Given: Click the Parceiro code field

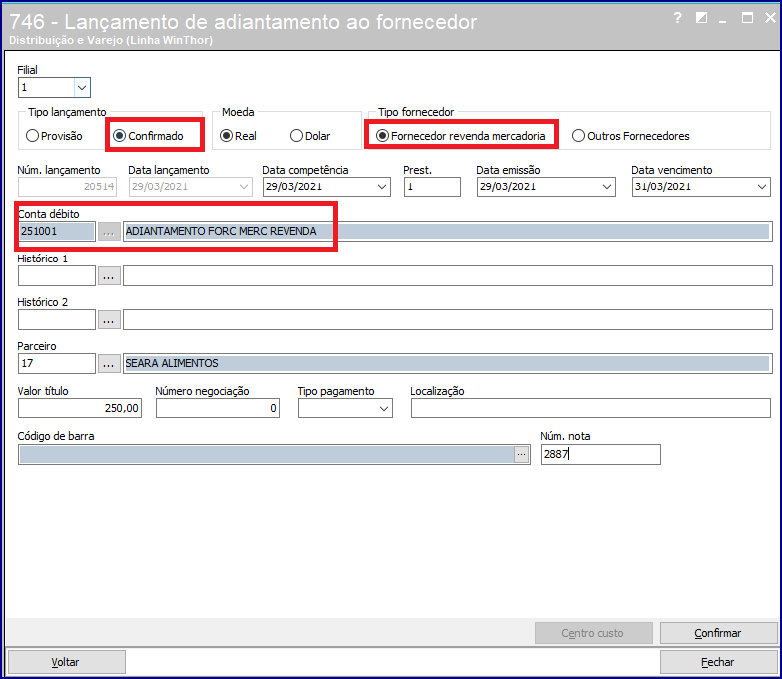Looking at the screenshot, I should 57,363.
